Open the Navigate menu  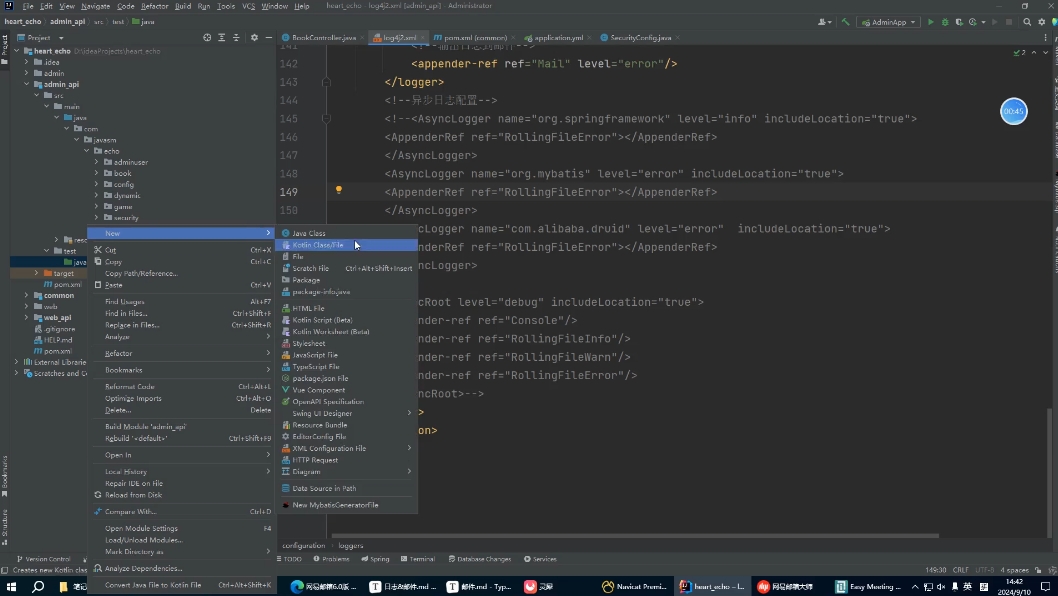click(x=95, y=6)
